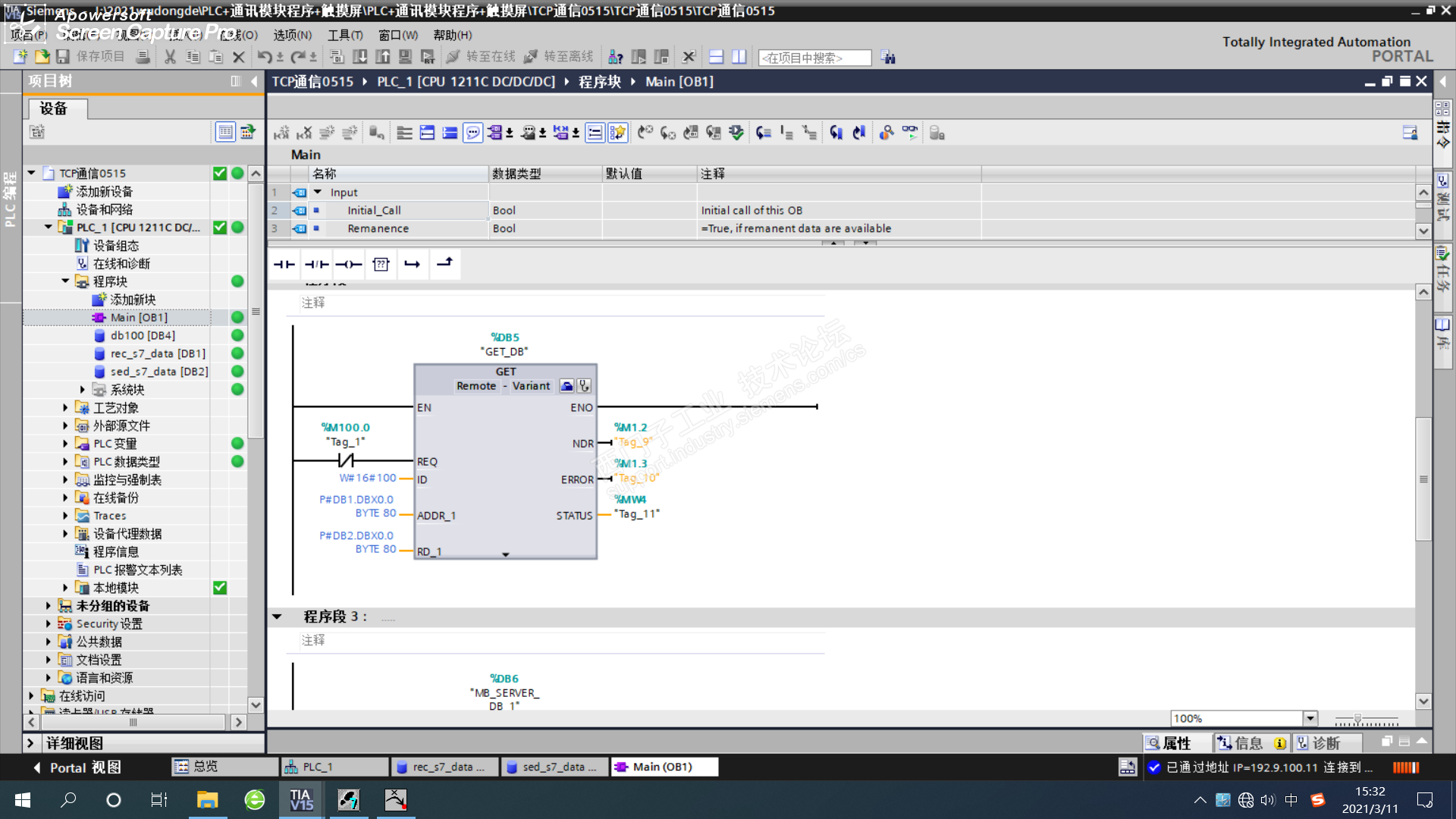Toggle the green checkbox beside PLC_1

point(220,227)
